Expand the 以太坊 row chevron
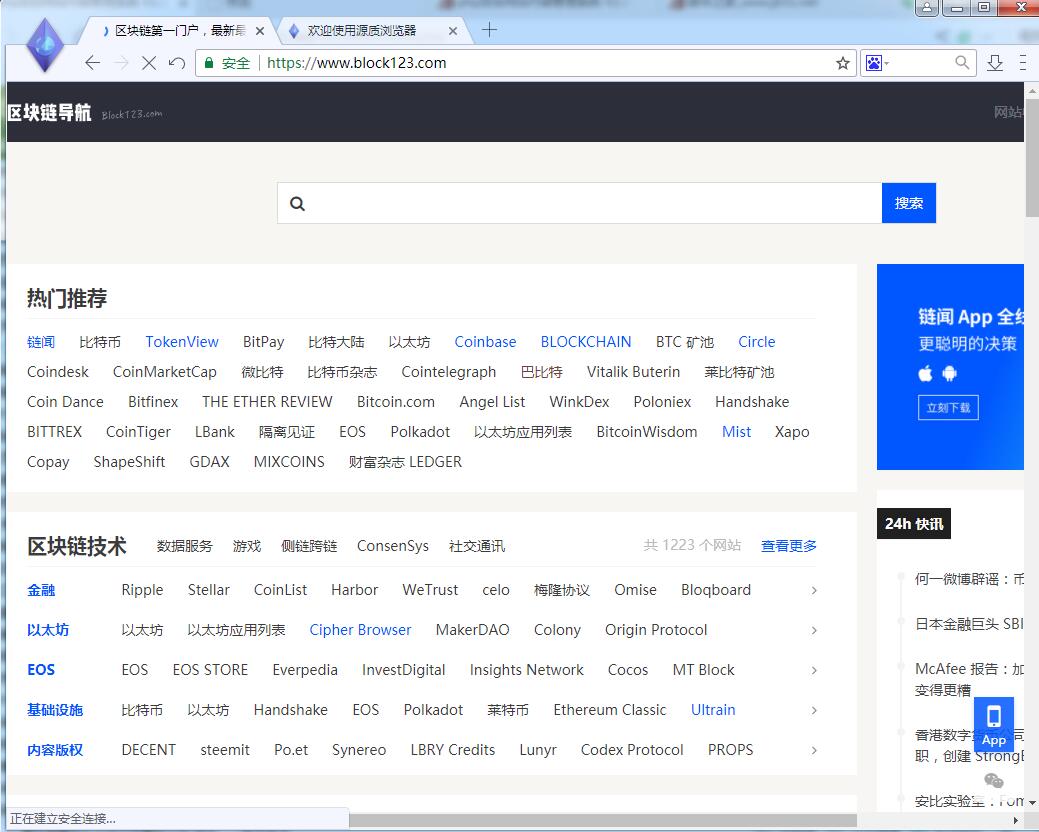The height and width of the screenshot is (832, 1039). (x=814, y=631)
